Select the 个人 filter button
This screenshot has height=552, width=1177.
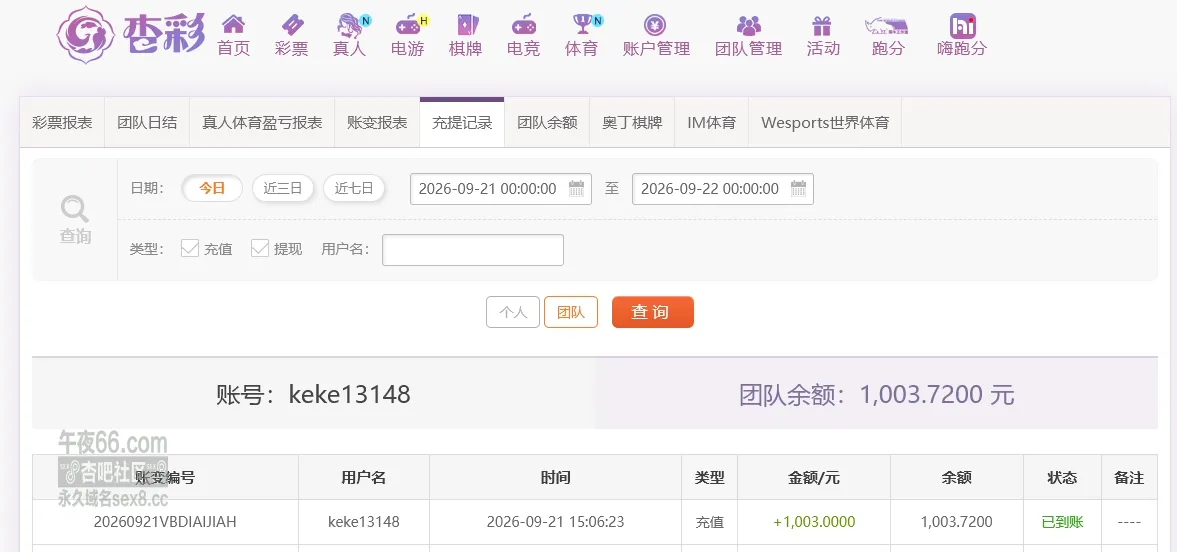coord(513,312)
